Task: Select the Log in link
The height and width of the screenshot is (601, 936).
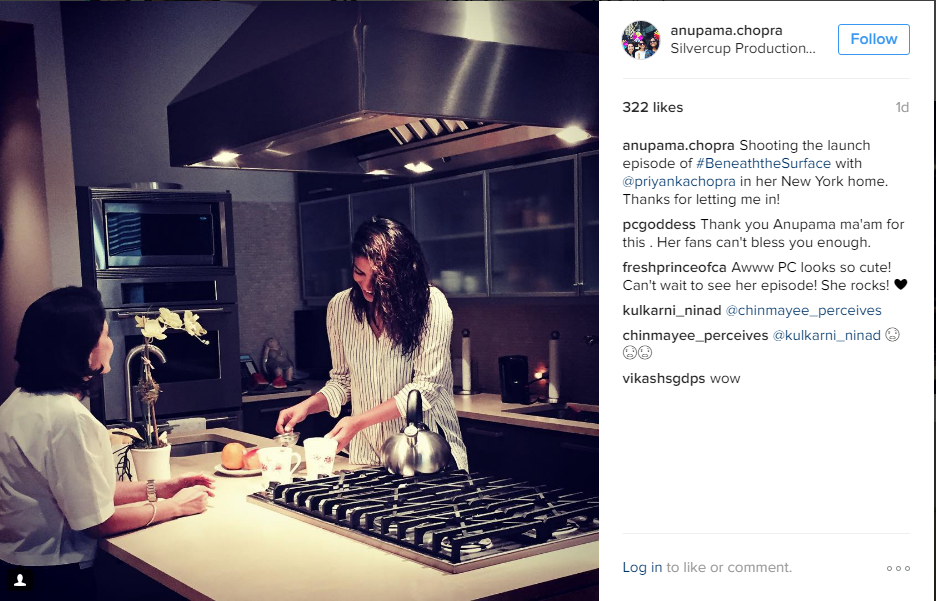Action: click(642, 568)
